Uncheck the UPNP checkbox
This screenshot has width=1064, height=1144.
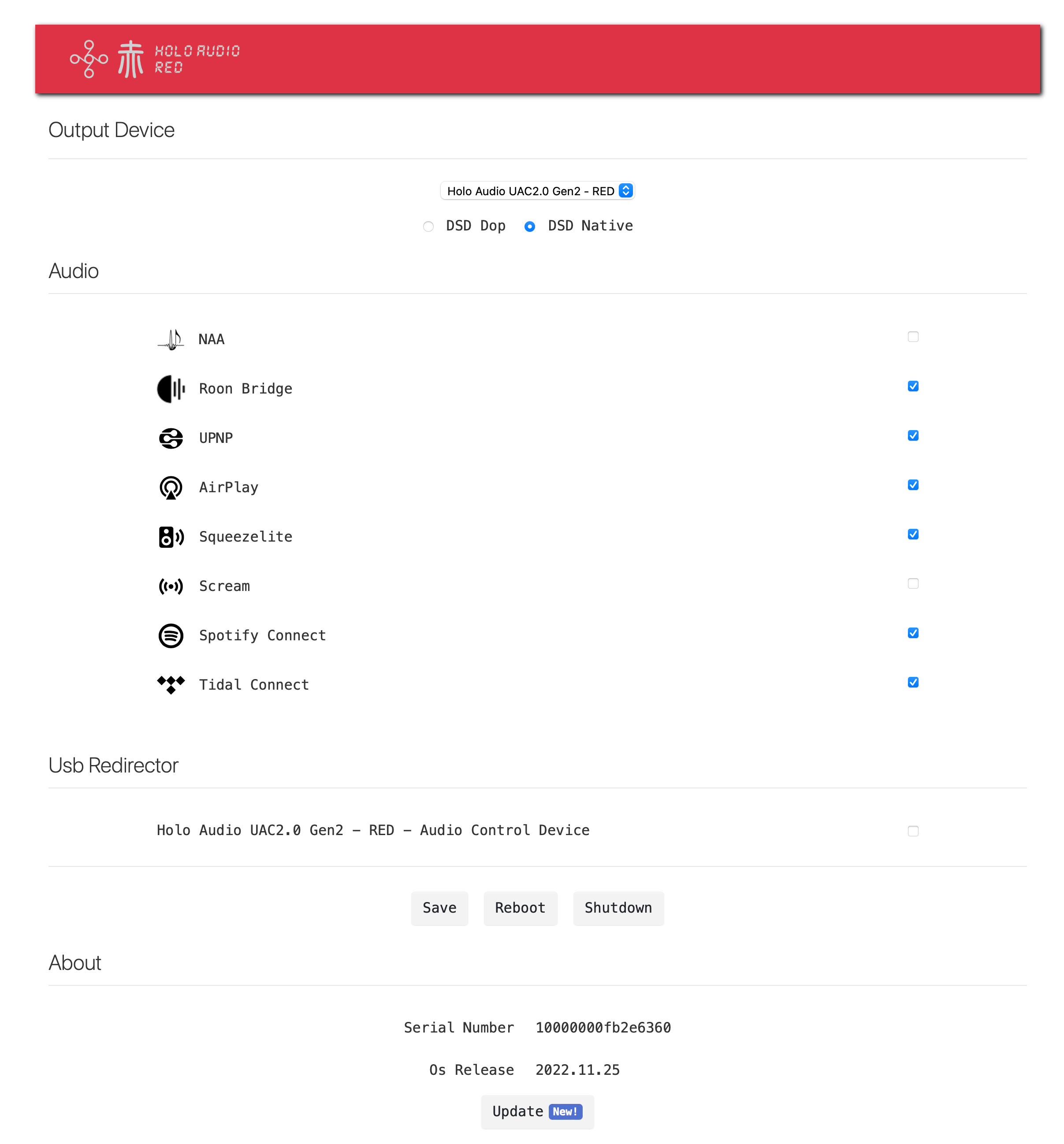pyautogui.click(x=913, y=436)
